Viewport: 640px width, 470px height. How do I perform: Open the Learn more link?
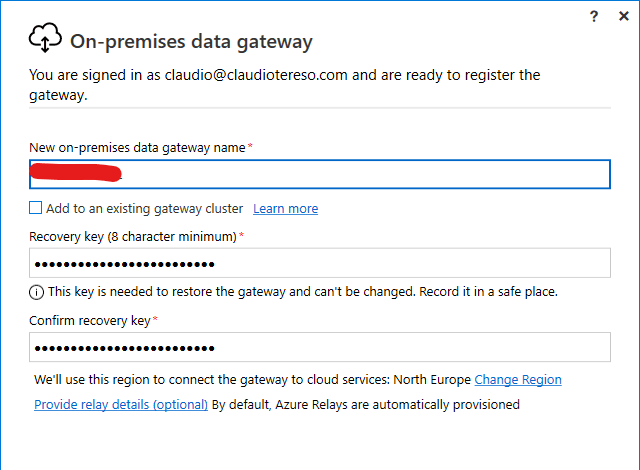(285, 209)
